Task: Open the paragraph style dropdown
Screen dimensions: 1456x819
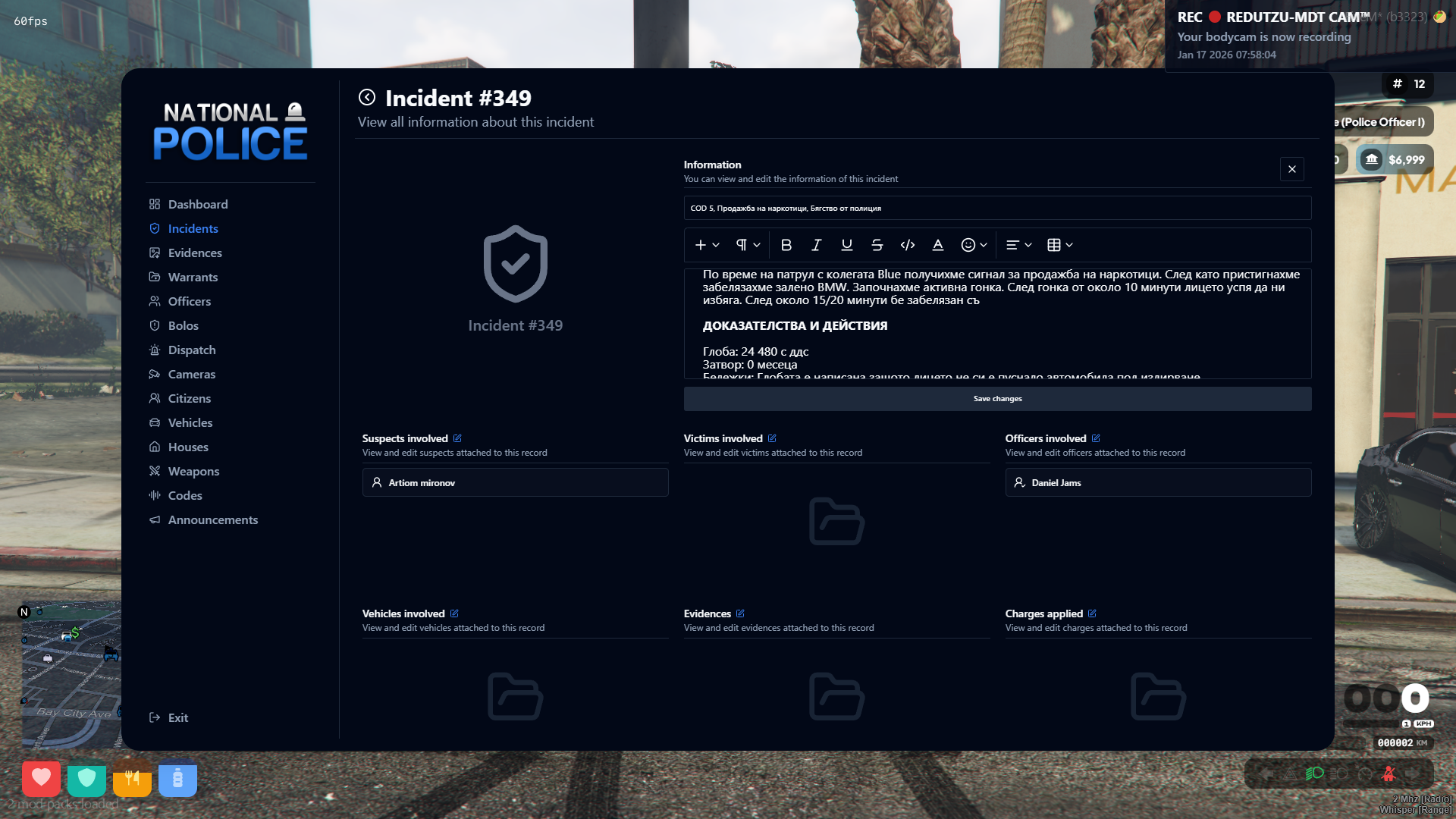Action: tap(748, 245)
